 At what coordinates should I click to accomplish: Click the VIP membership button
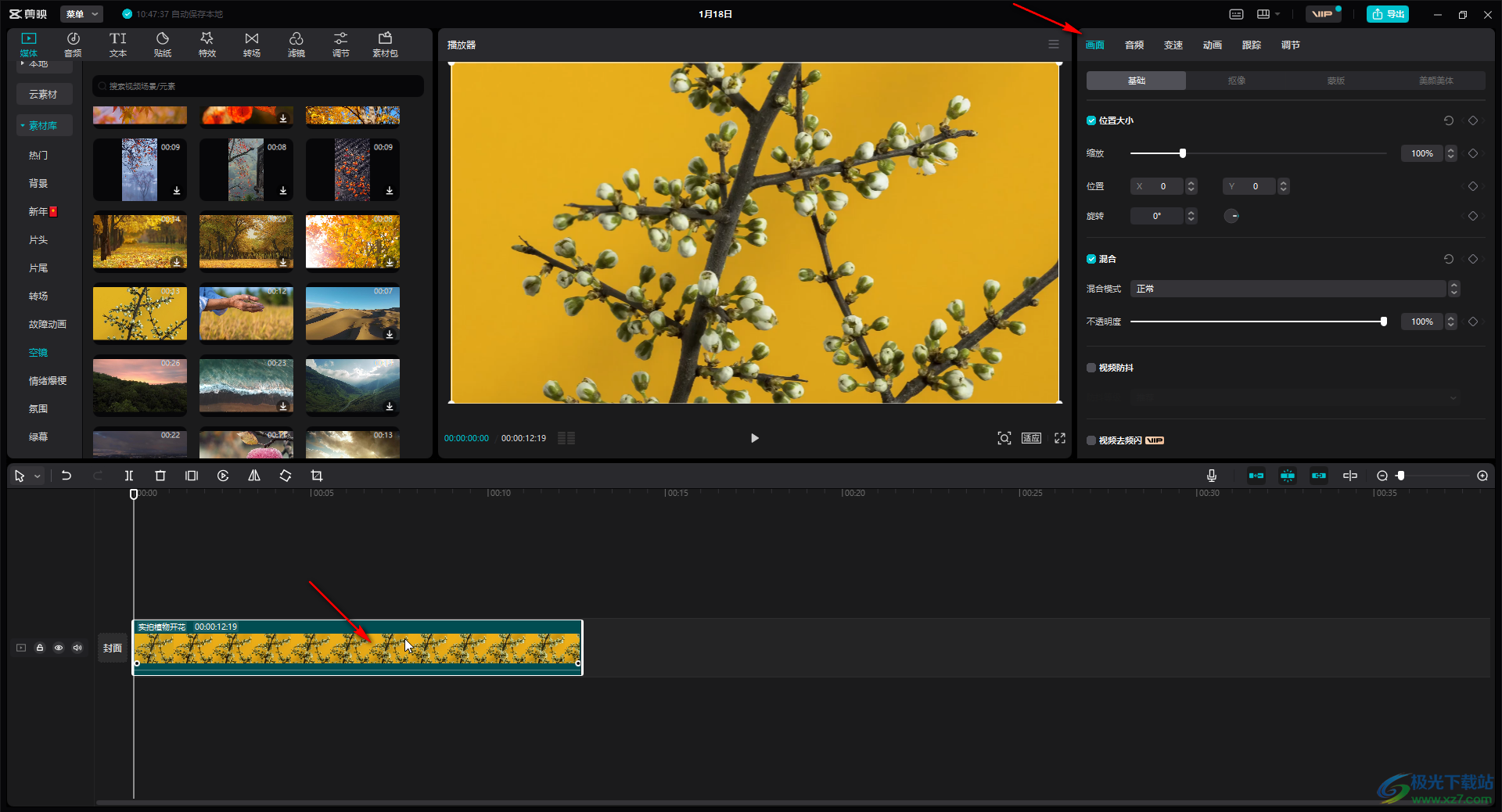[1323, 14]
